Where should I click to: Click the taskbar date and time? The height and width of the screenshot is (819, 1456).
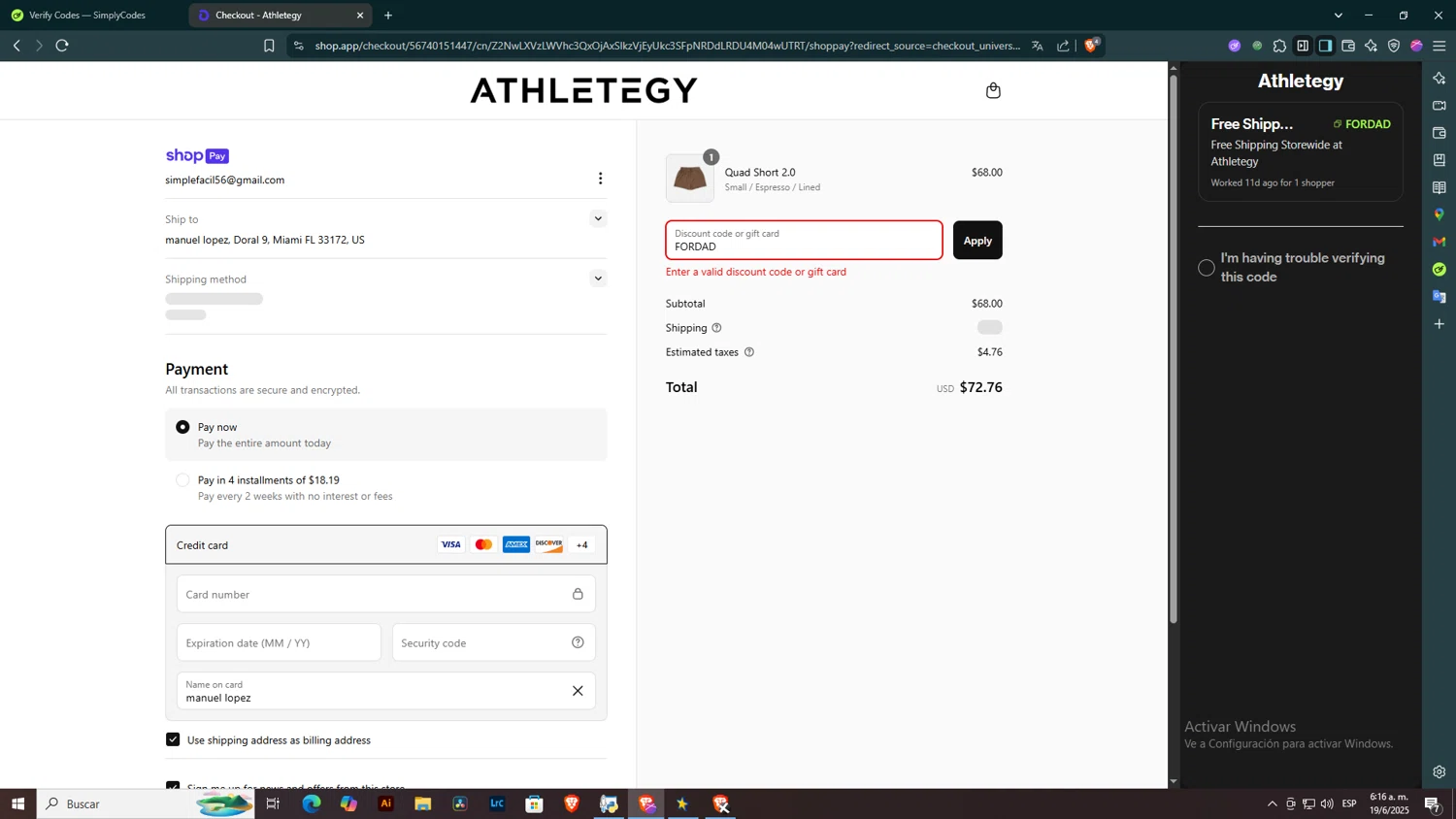pos(1389,803)
